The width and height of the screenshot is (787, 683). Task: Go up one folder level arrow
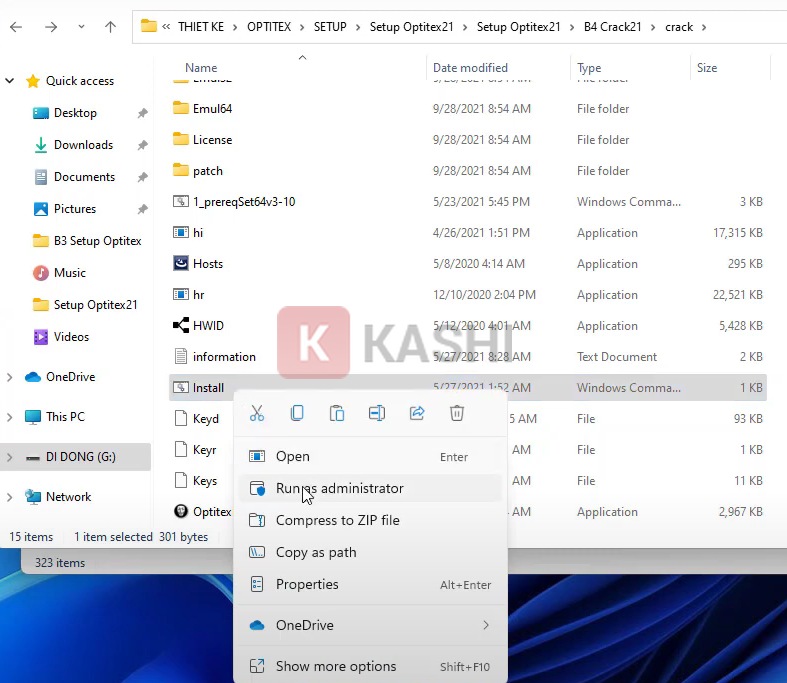pos(110,27)
